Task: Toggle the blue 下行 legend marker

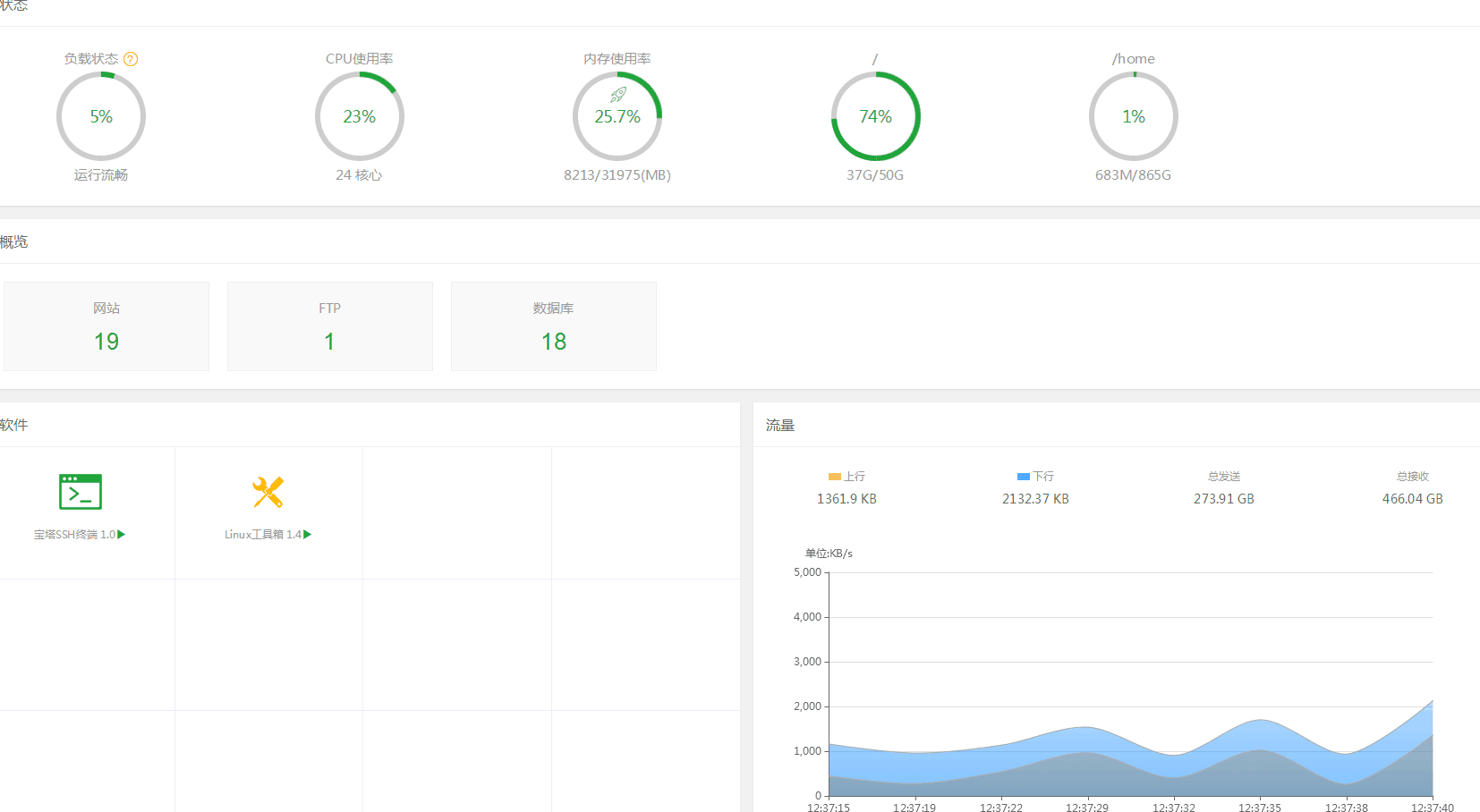Action: 1024,477
